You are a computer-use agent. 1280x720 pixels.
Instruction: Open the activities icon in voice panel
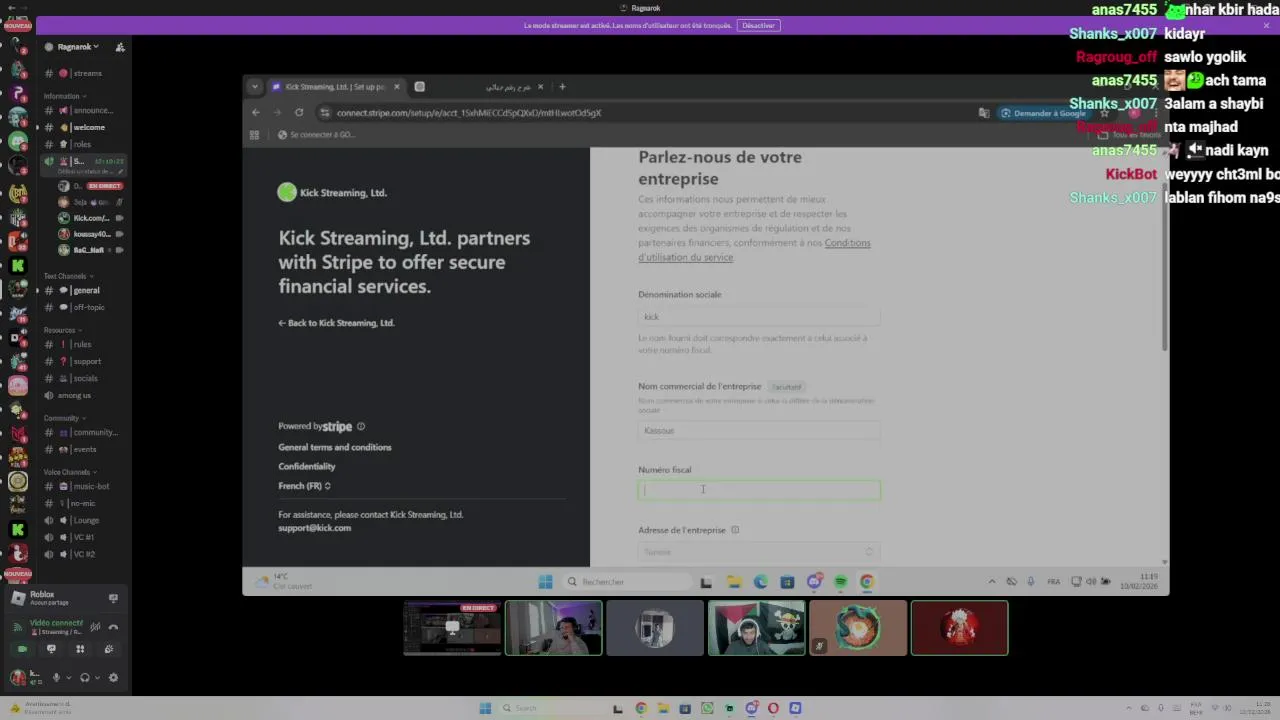(x=80, y=649)
